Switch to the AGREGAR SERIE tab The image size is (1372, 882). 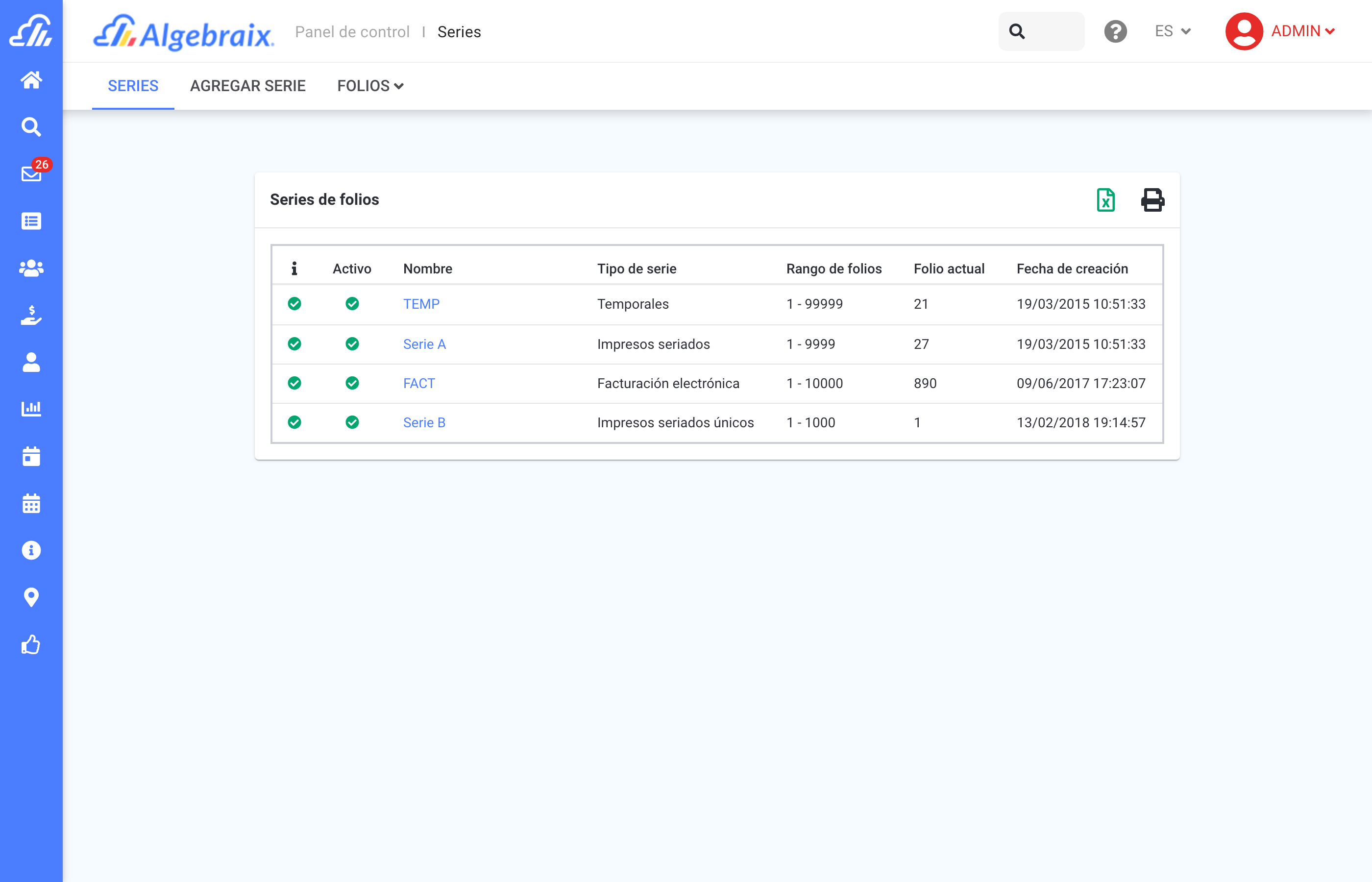point(247,86)
